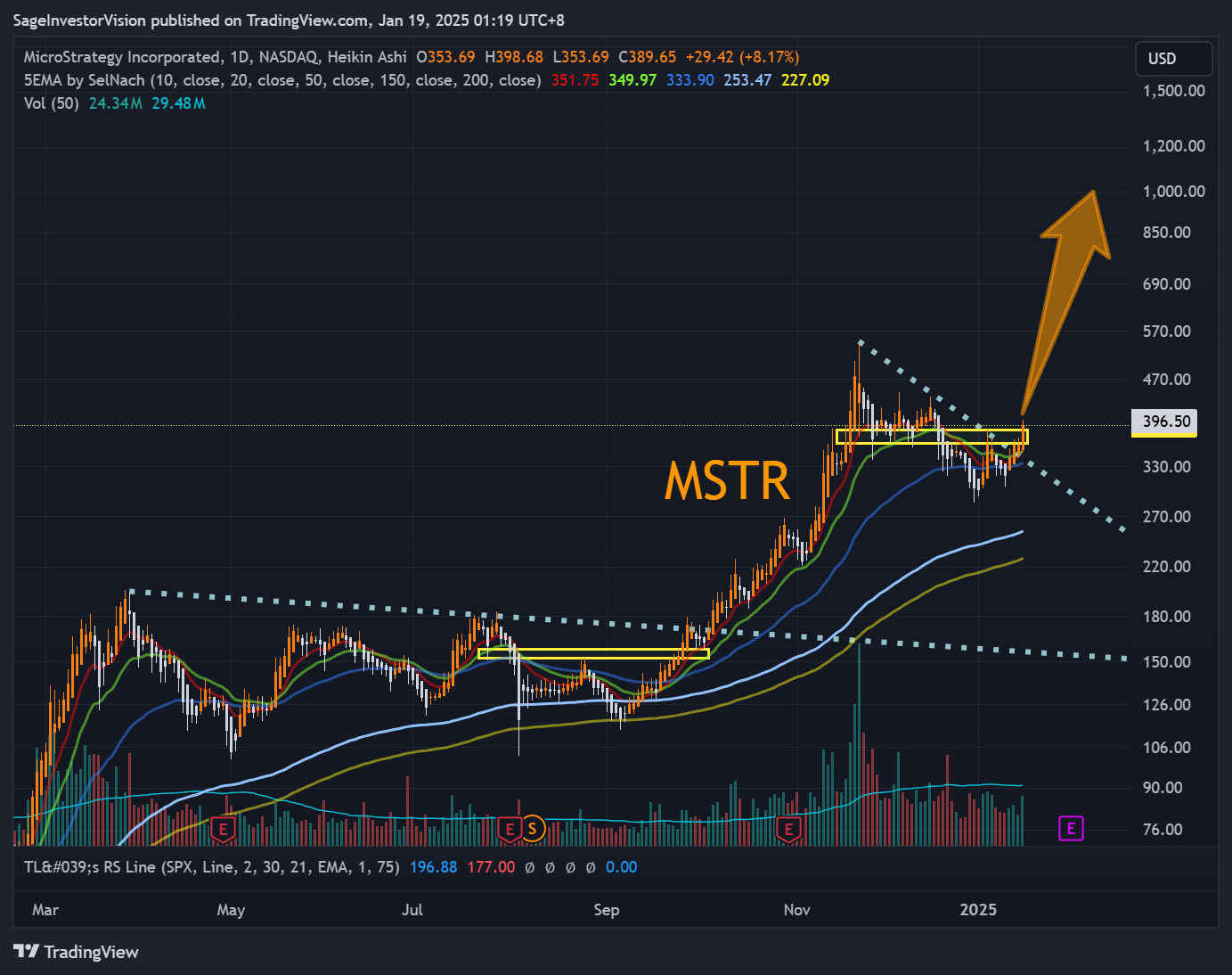This screenshot has height=975, width=1232.
Task: Click the Mar label on the time axis
Action: point(45,910)
